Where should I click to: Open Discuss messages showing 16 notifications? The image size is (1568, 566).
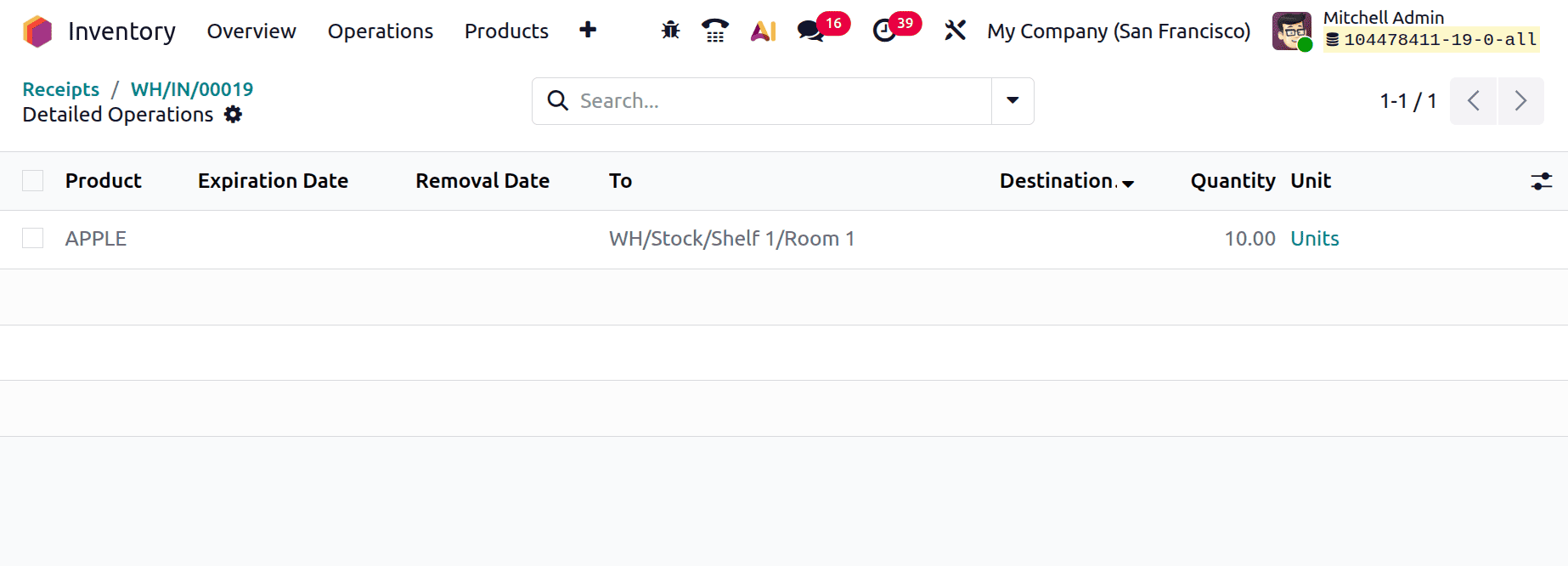click(x=811, y=31)
